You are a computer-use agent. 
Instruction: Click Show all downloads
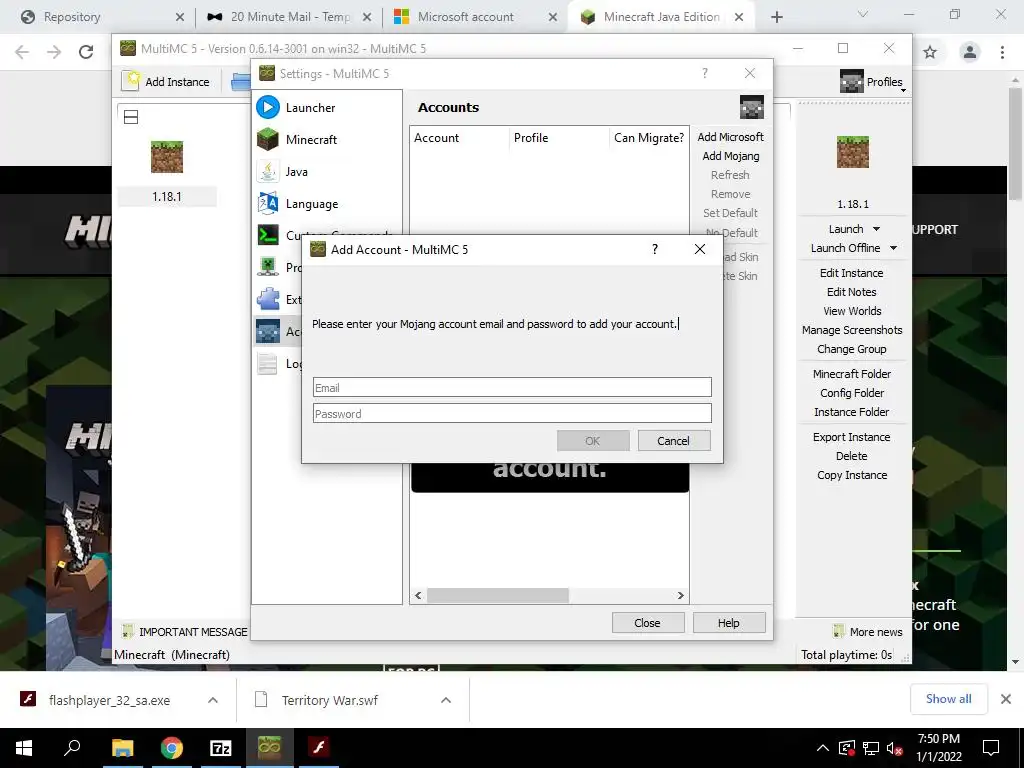(x=948, y=699)
